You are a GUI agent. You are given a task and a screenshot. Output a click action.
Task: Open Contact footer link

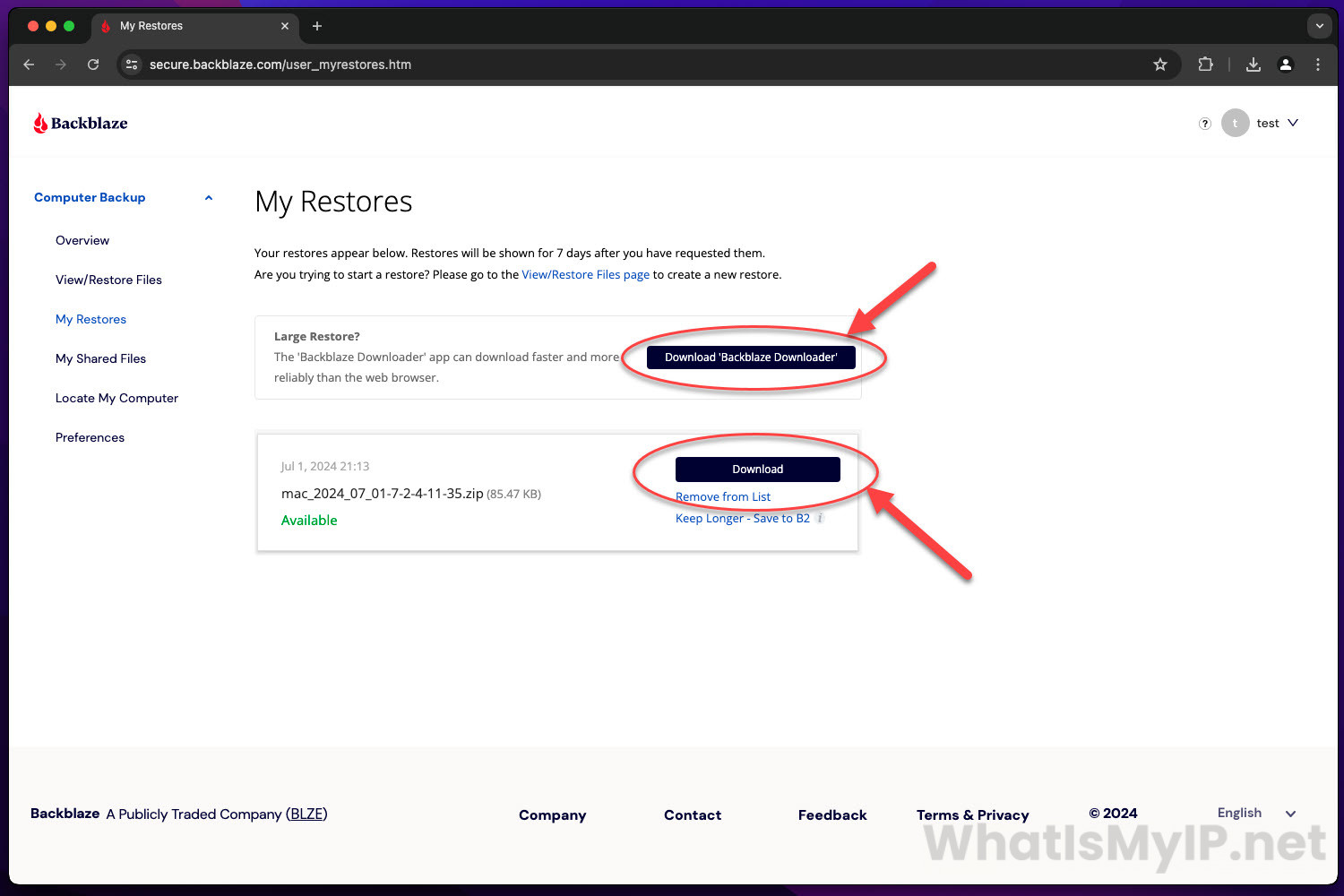point(693,814)
